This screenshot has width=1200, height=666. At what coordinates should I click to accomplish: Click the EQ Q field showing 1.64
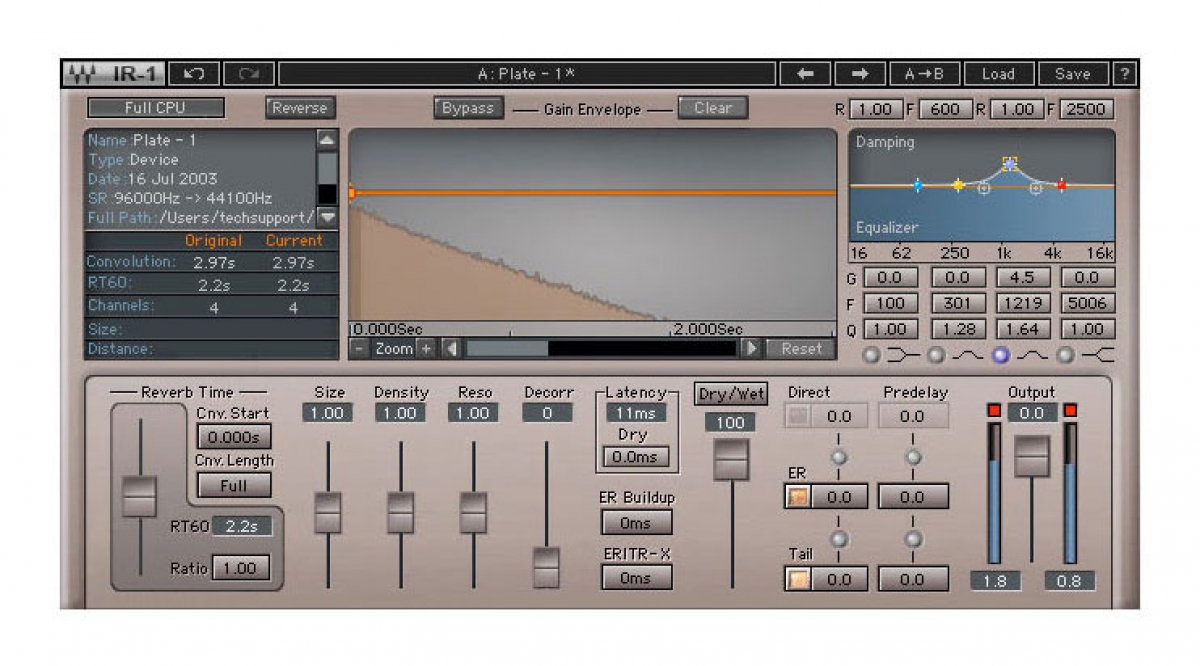click(1022, 329)
